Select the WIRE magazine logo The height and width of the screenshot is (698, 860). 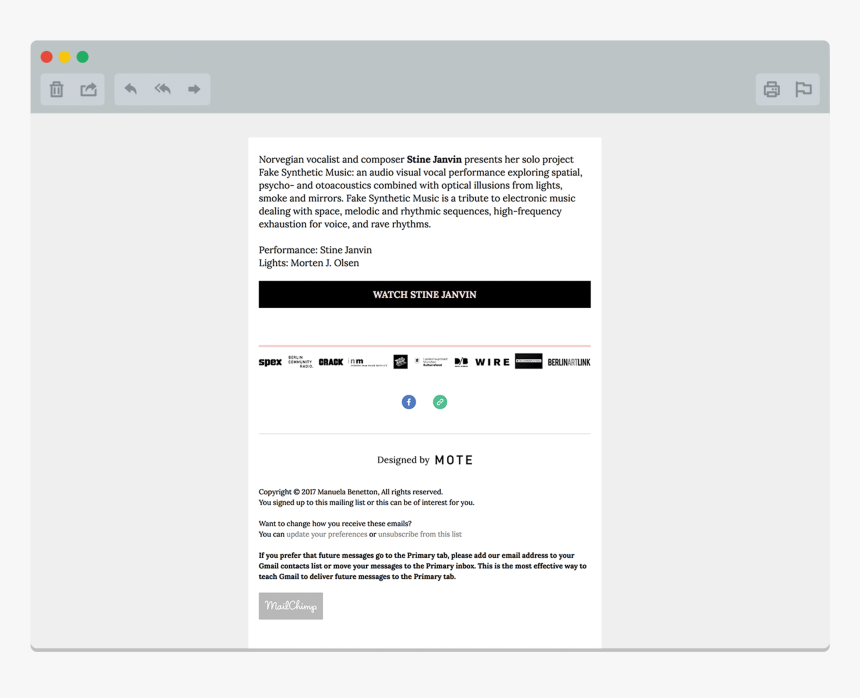491,361
